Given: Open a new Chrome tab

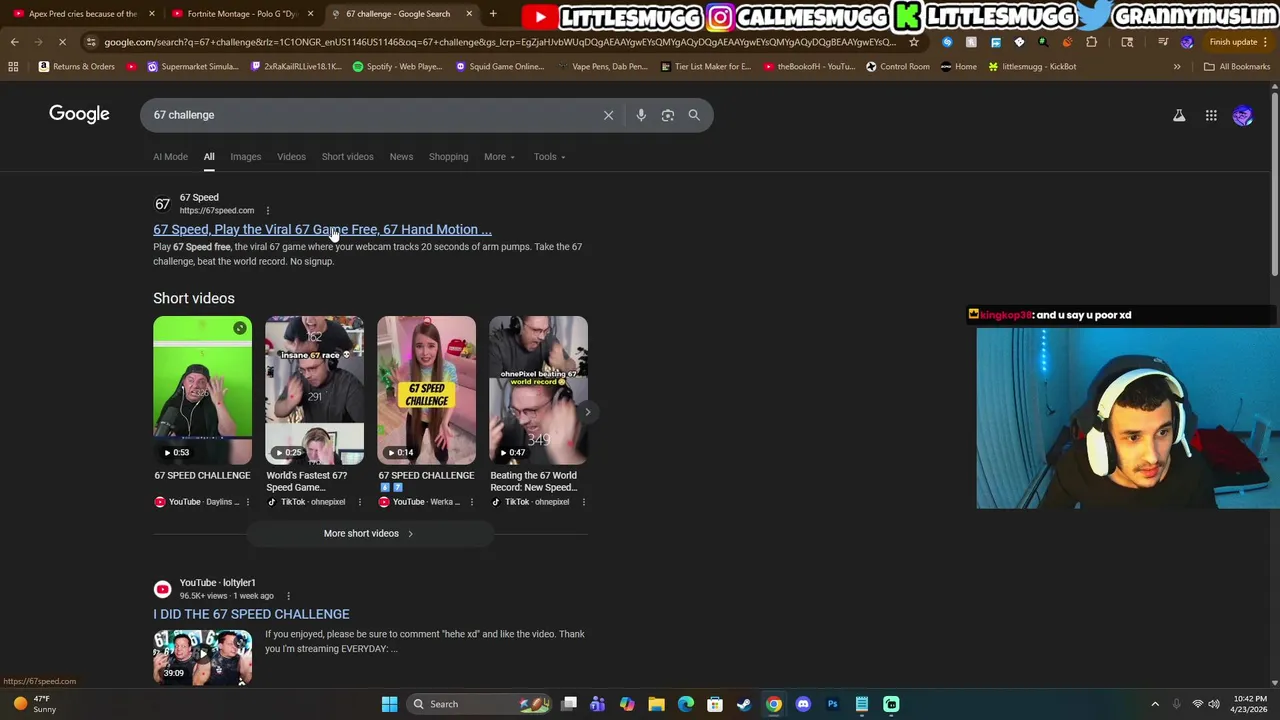Looking at the screenshot, I should (x=493, y=14).
